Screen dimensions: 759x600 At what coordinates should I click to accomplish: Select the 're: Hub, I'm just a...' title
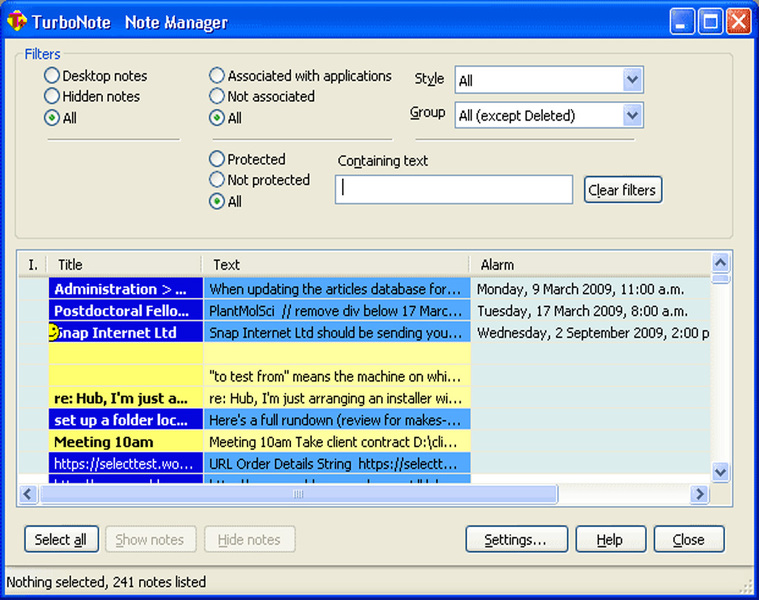pos(125,398)
